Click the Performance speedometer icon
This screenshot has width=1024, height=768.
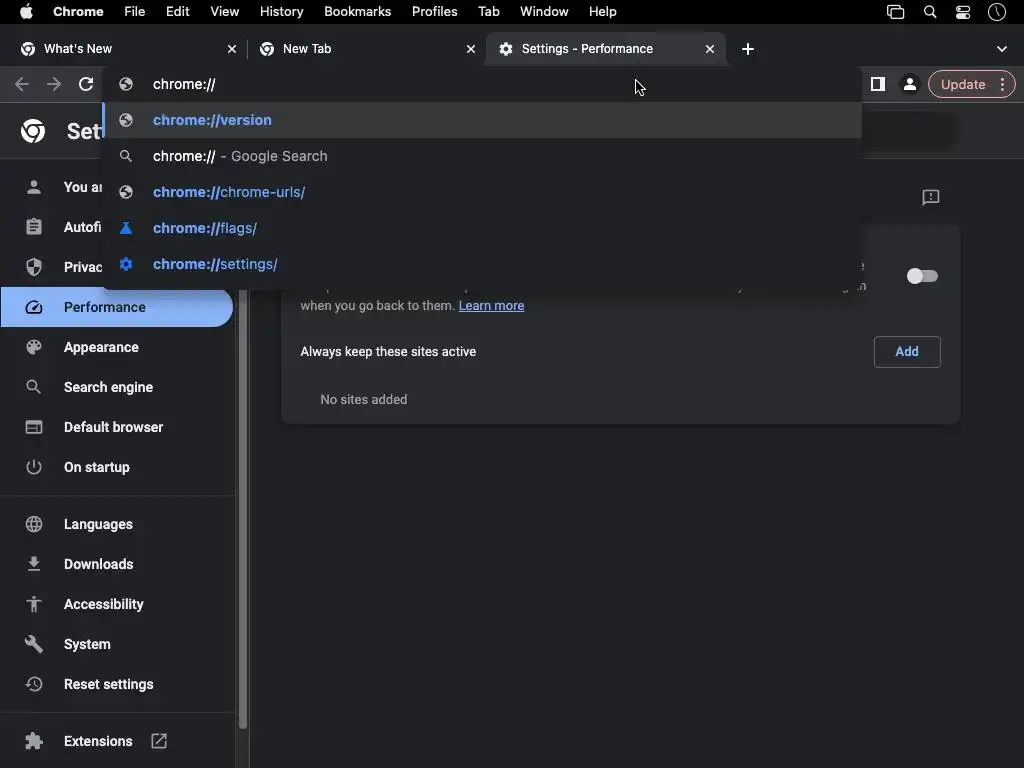tap(34, 308)
